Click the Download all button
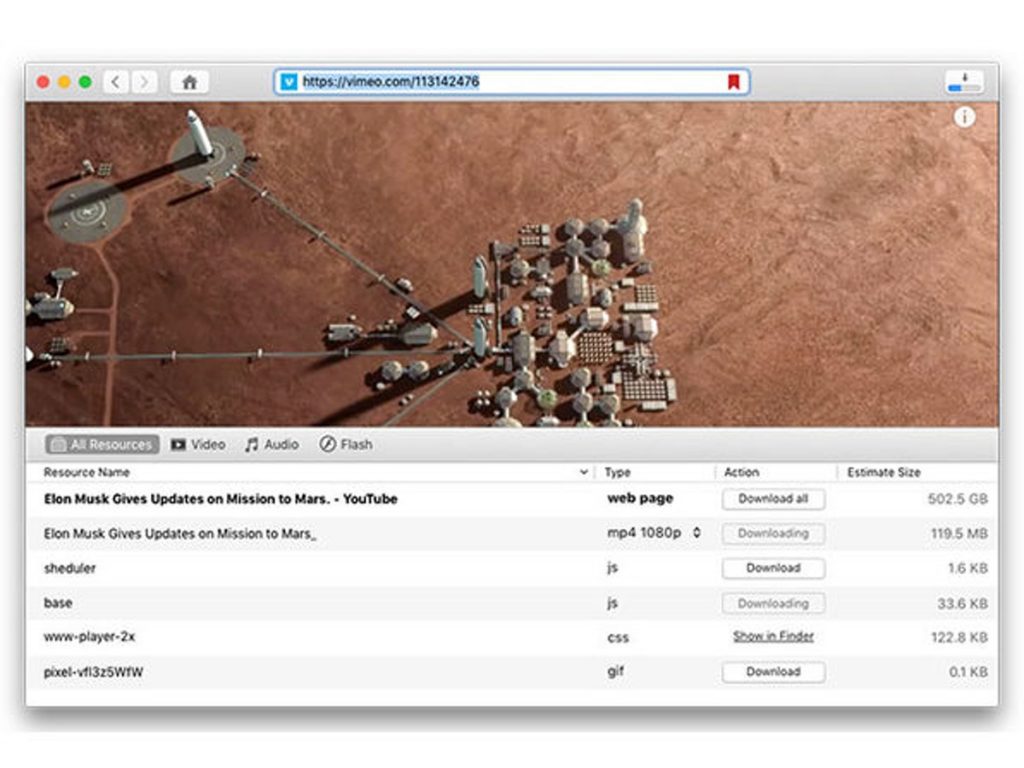Screen dimensions: 1024x768 773,499
